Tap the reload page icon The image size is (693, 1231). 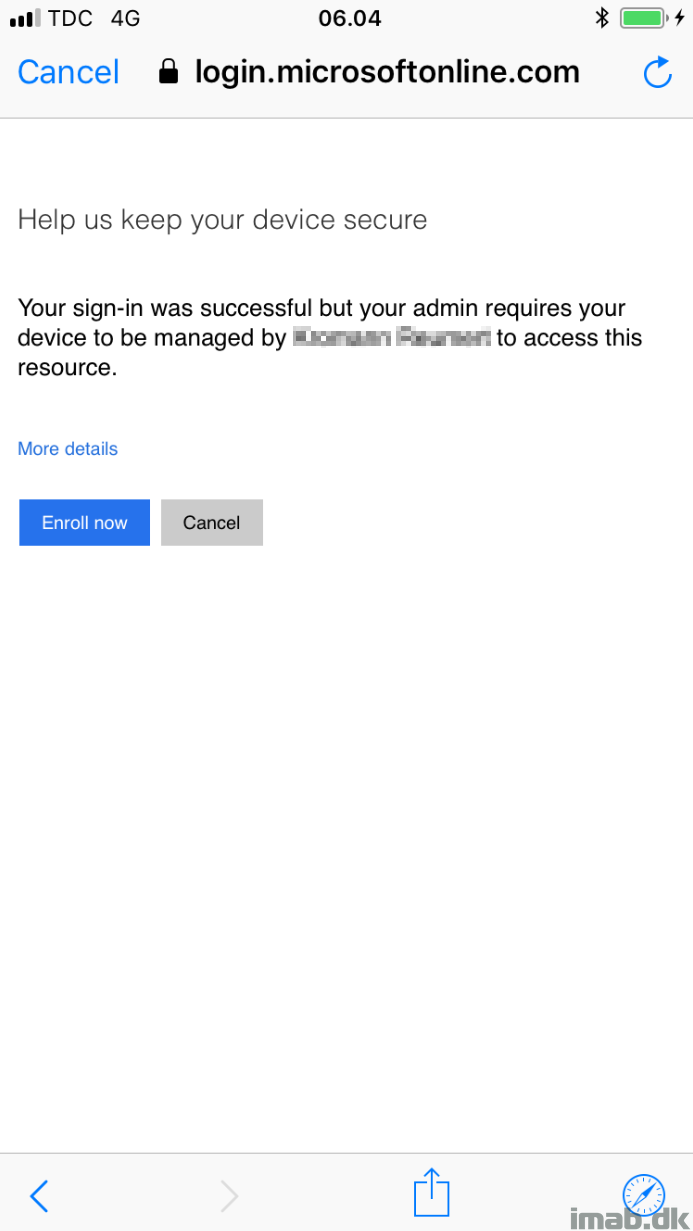pos(657,72)
